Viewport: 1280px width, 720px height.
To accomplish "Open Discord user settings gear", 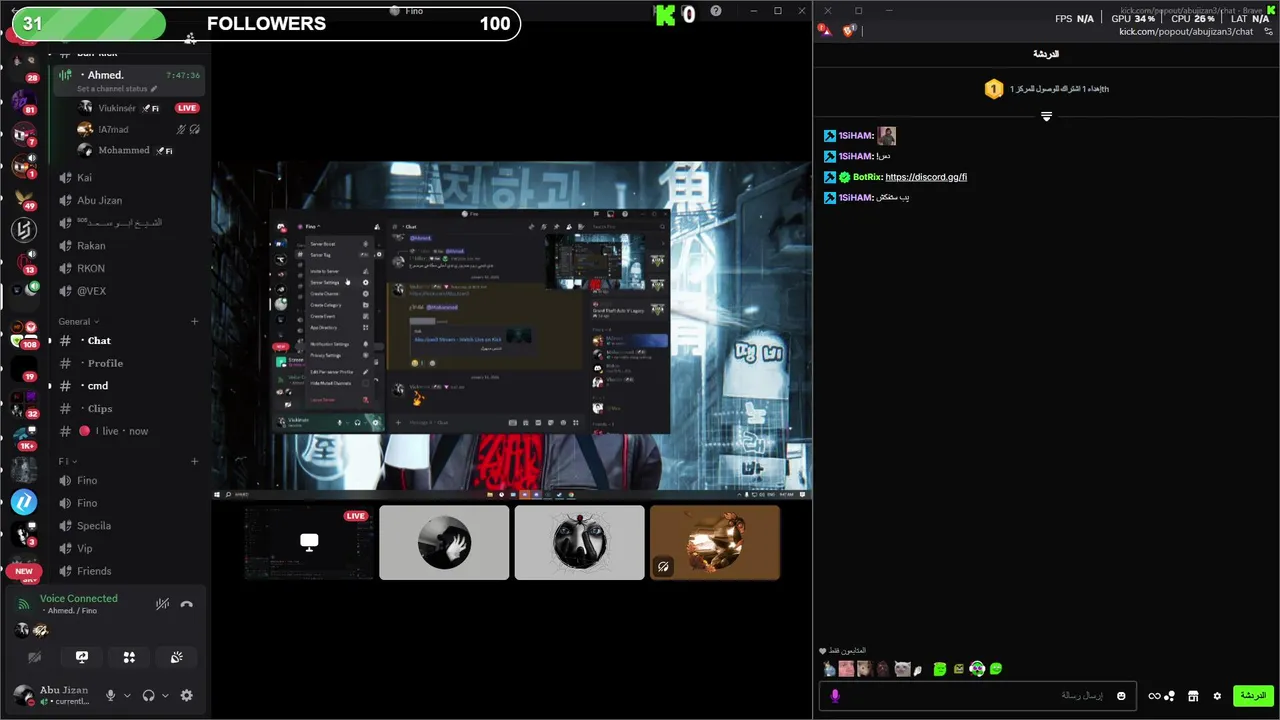I will (186, 695).
